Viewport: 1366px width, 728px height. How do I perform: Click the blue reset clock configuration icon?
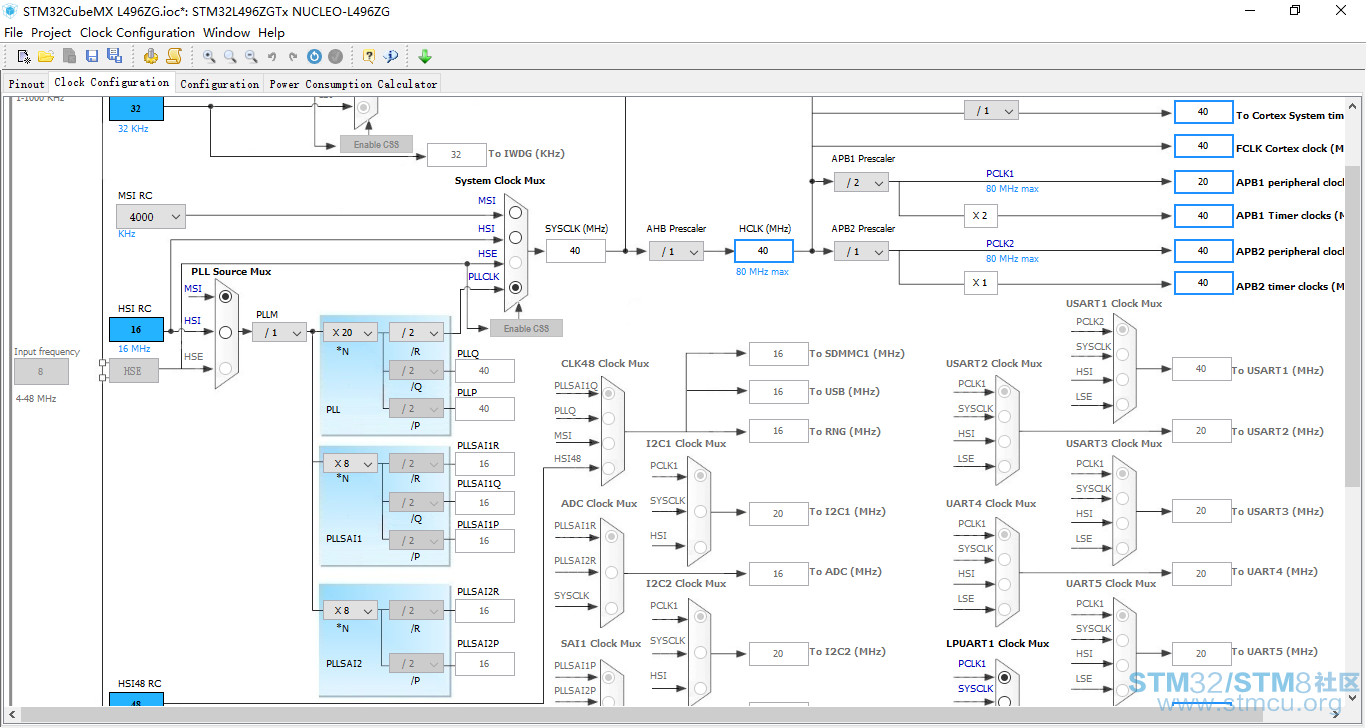click(314, 57)
